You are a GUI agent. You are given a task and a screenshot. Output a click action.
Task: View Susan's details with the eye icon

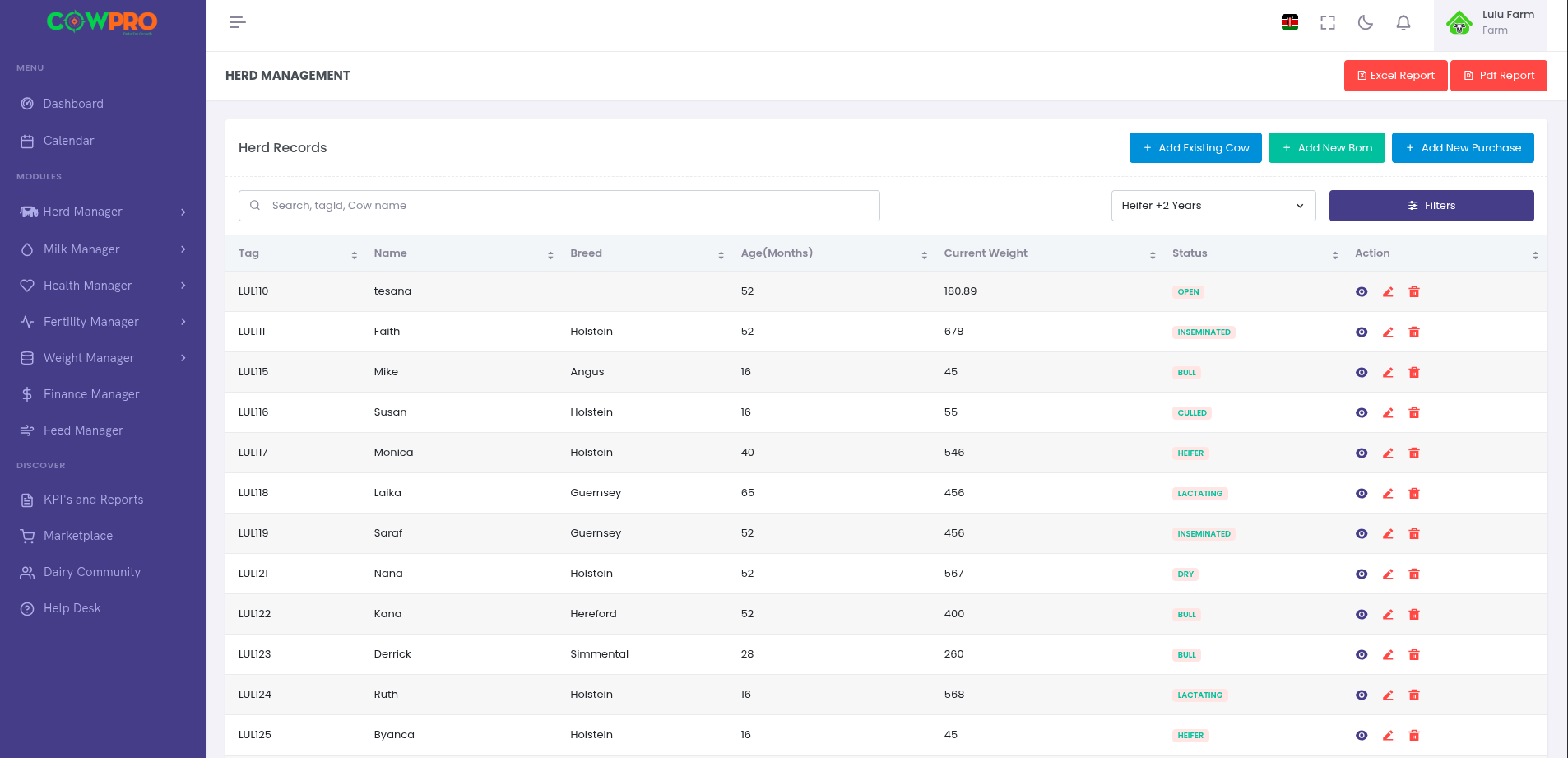tap(1362, 413)
